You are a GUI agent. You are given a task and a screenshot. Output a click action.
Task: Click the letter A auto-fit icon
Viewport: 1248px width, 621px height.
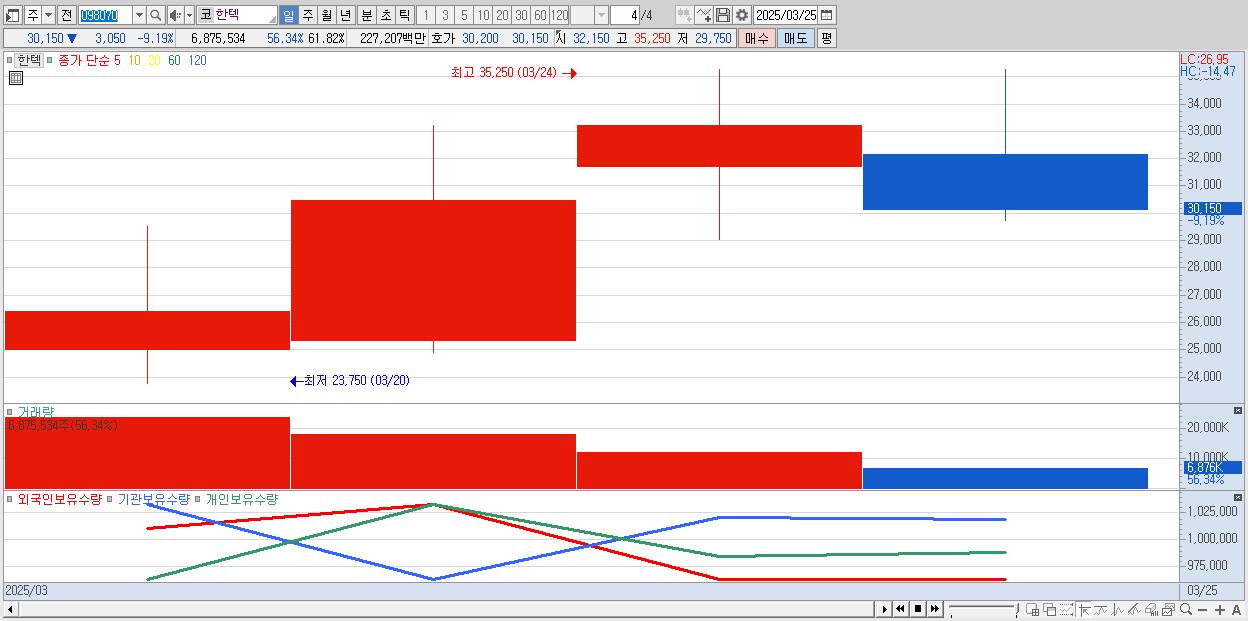pos(1237,610)
